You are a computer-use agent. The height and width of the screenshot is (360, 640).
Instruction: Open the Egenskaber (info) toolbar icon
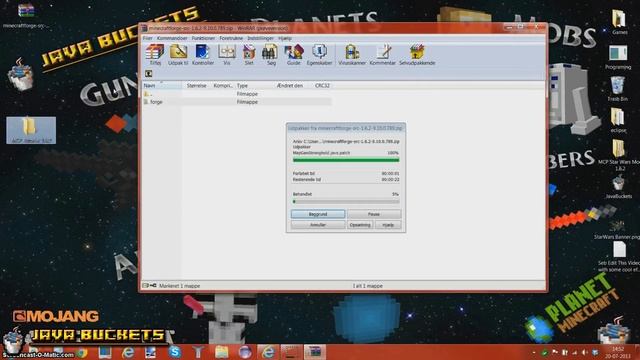click(x=319, y=55)
